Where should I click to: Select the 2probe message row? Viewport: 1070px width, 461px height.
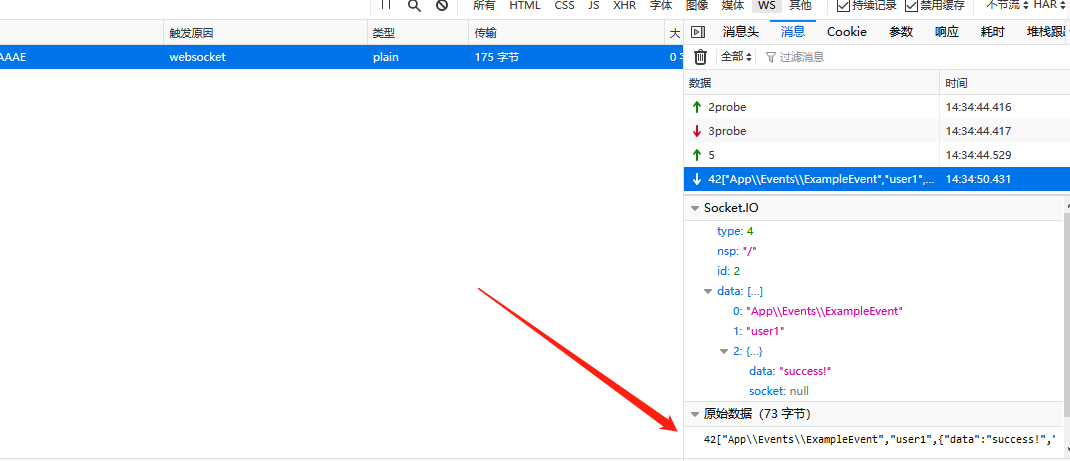click(x=876, y=106)
